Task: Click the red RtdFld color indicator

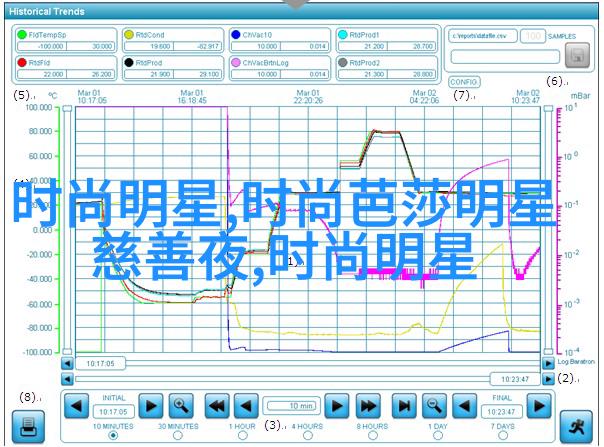Action: 22,62
